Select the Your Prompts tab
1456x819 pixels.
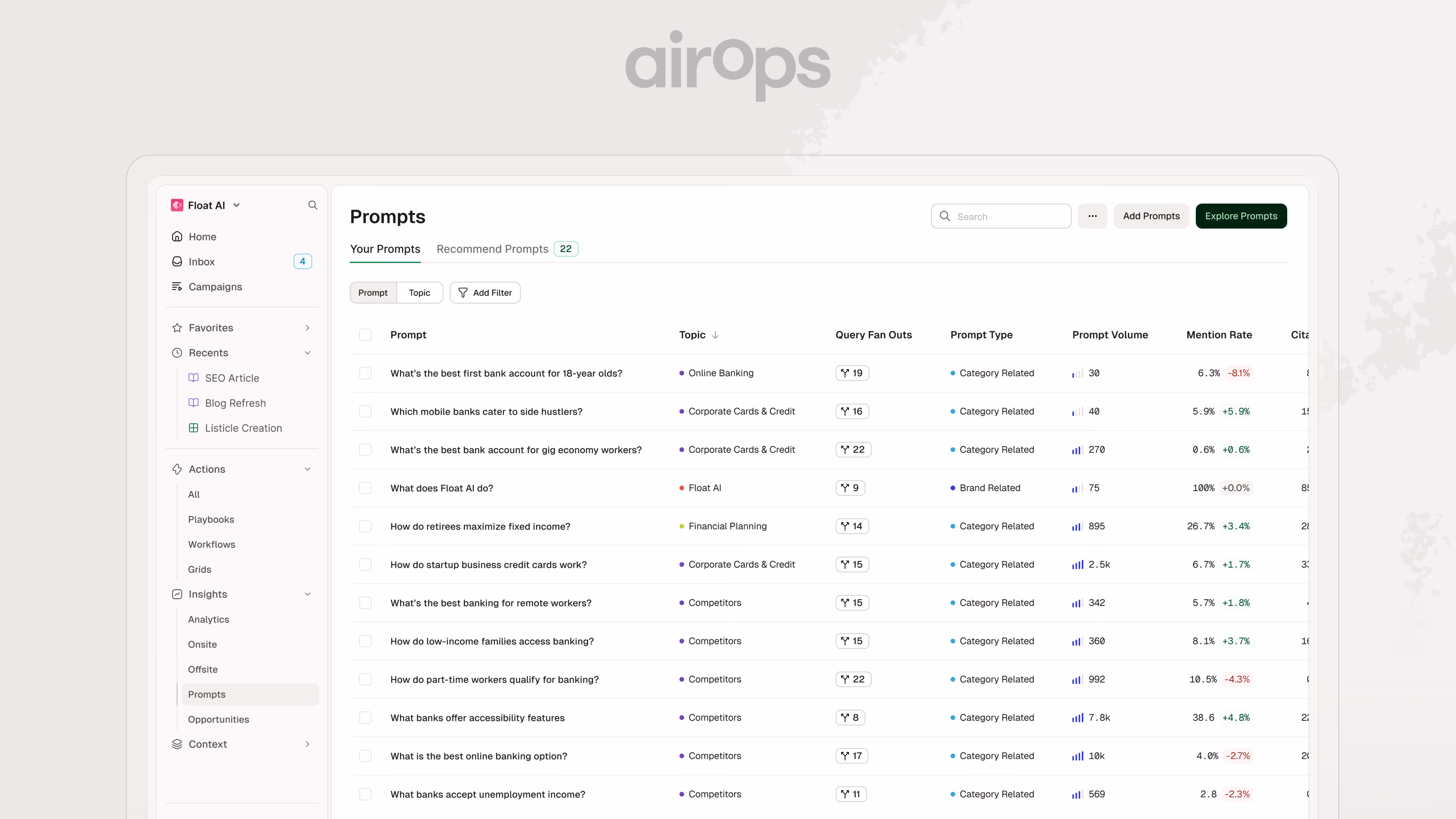tap(385, 249)
